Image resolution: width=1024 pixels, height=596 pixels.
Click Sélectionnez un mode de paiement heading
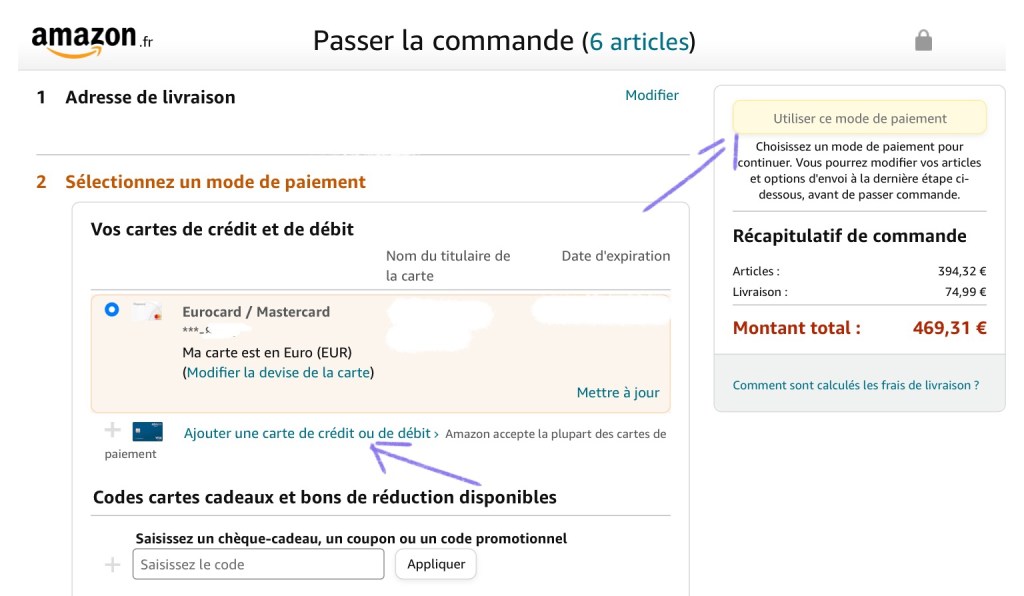click(x=215, y=182)
